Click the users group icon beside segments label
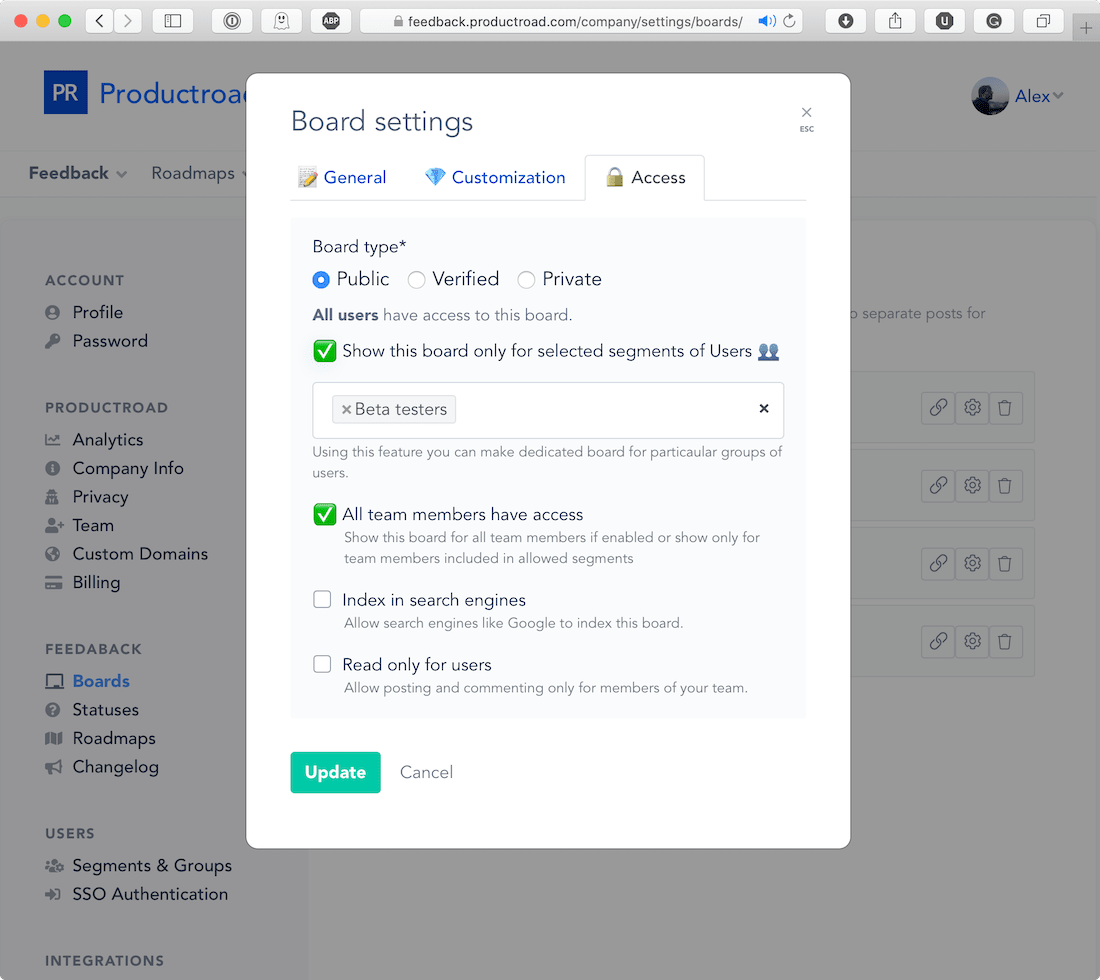 pos(768,351)
